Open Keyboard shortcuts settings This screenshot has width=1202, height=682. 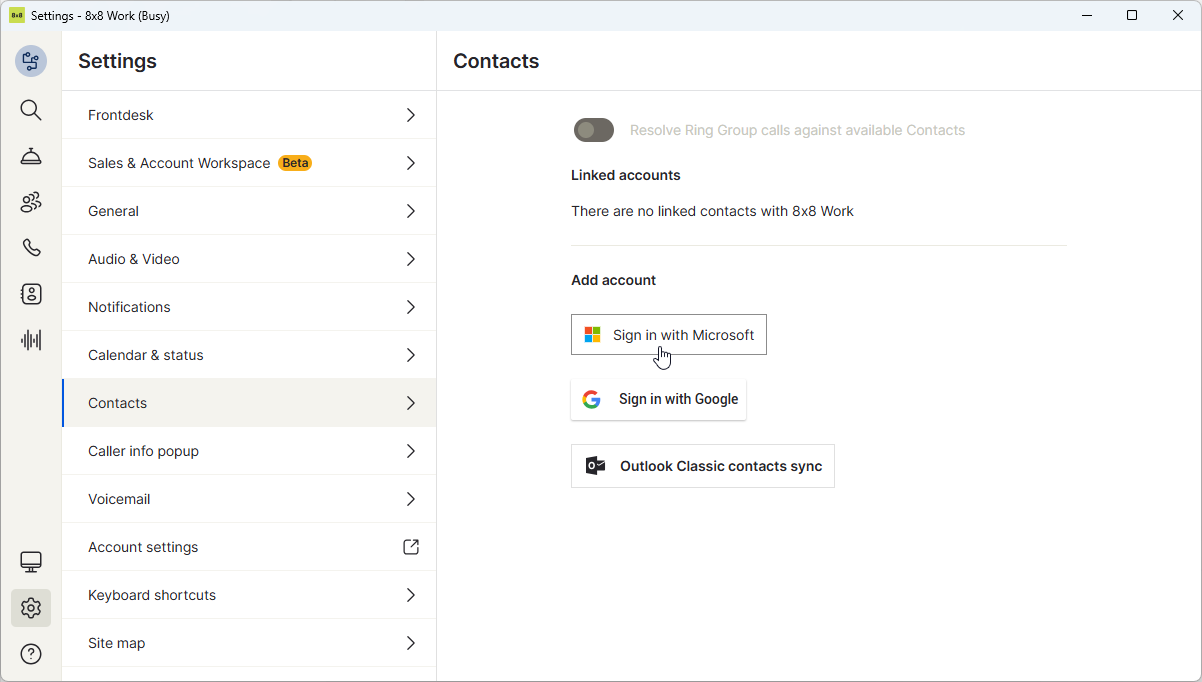[x=152, y=595]
